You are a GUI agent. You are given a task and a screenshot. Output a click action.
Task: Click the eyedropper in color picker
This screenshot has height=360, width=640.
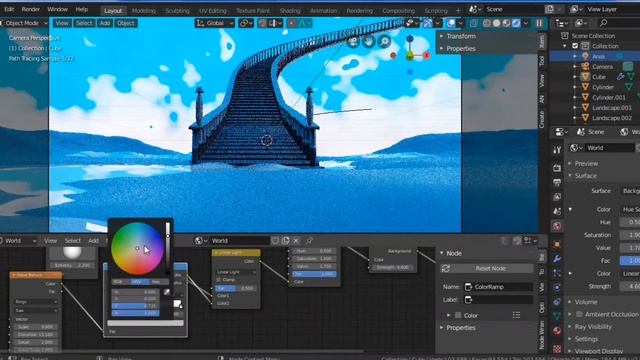tap(167, 292)
